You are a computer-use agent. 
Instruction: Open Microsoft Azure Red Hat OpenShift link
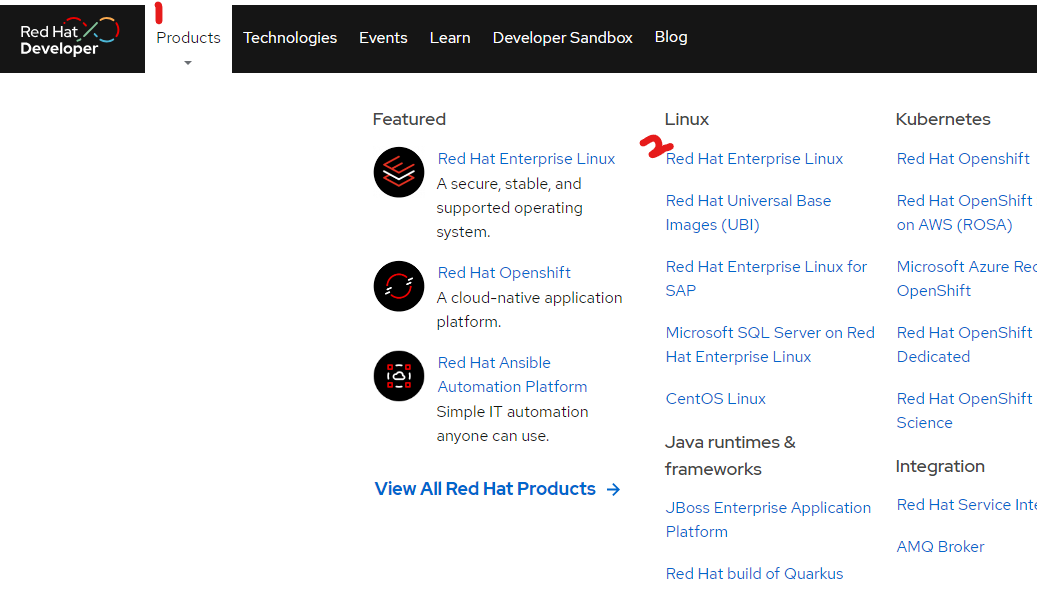click(966, 278)
